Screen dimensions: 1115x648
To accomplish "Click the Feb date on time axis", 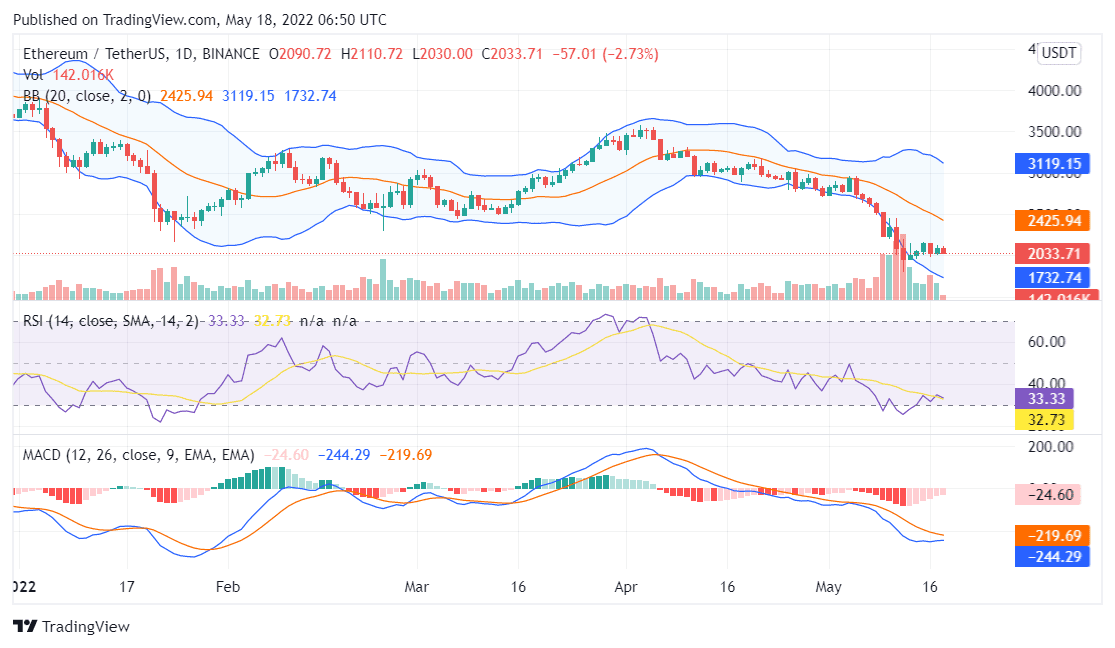I will click(x=228, y=588).
